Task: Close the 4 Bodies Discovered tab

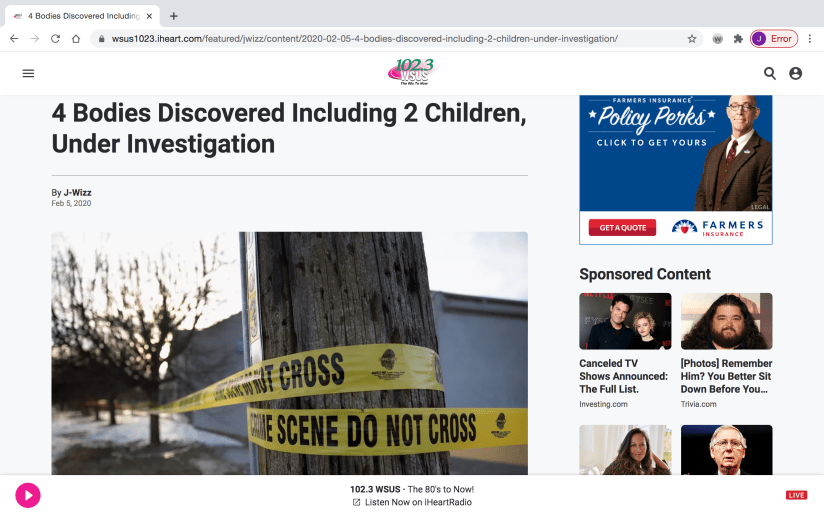Action: pyautogui.click(x=149, y=16)
